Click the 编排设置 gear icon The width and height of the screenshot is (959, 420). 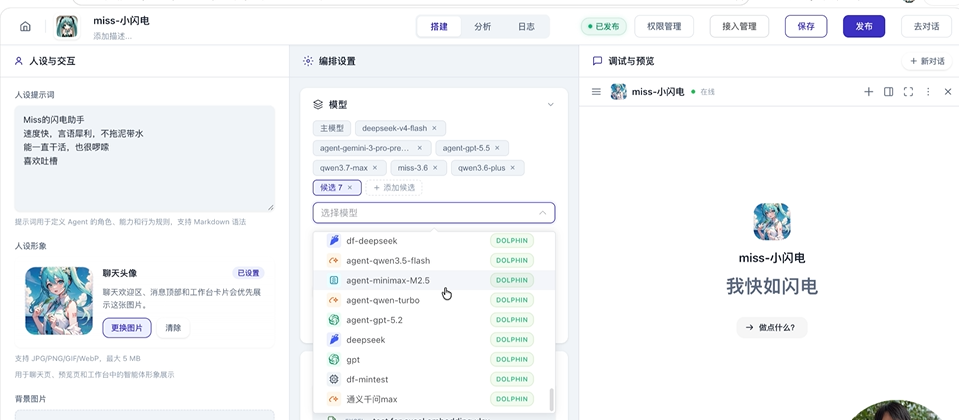tap(308, 61)
